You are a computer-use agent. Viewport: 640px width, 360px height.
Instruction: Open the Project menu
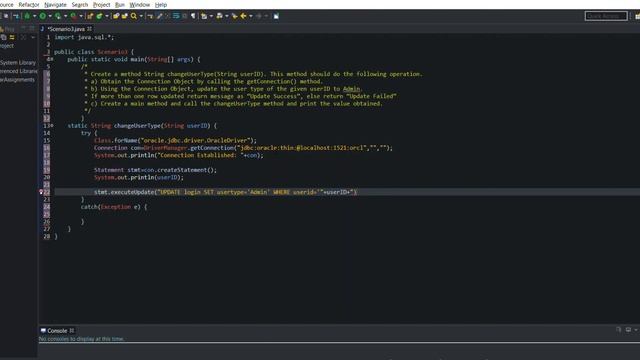(x=101, y=5)
